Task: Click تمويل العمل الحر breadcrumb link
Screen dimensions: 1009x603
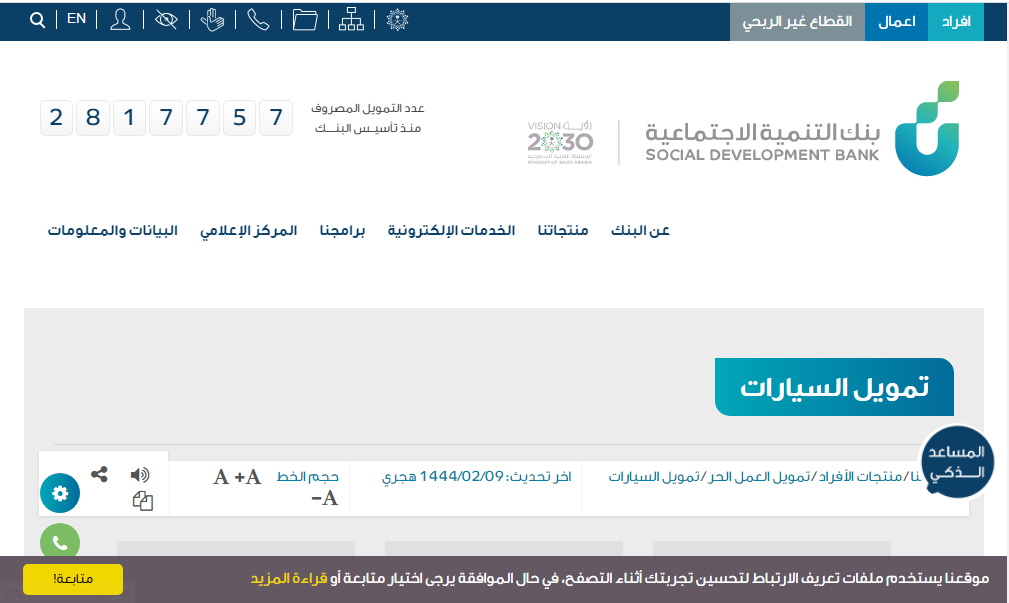Action: point(758,477)
